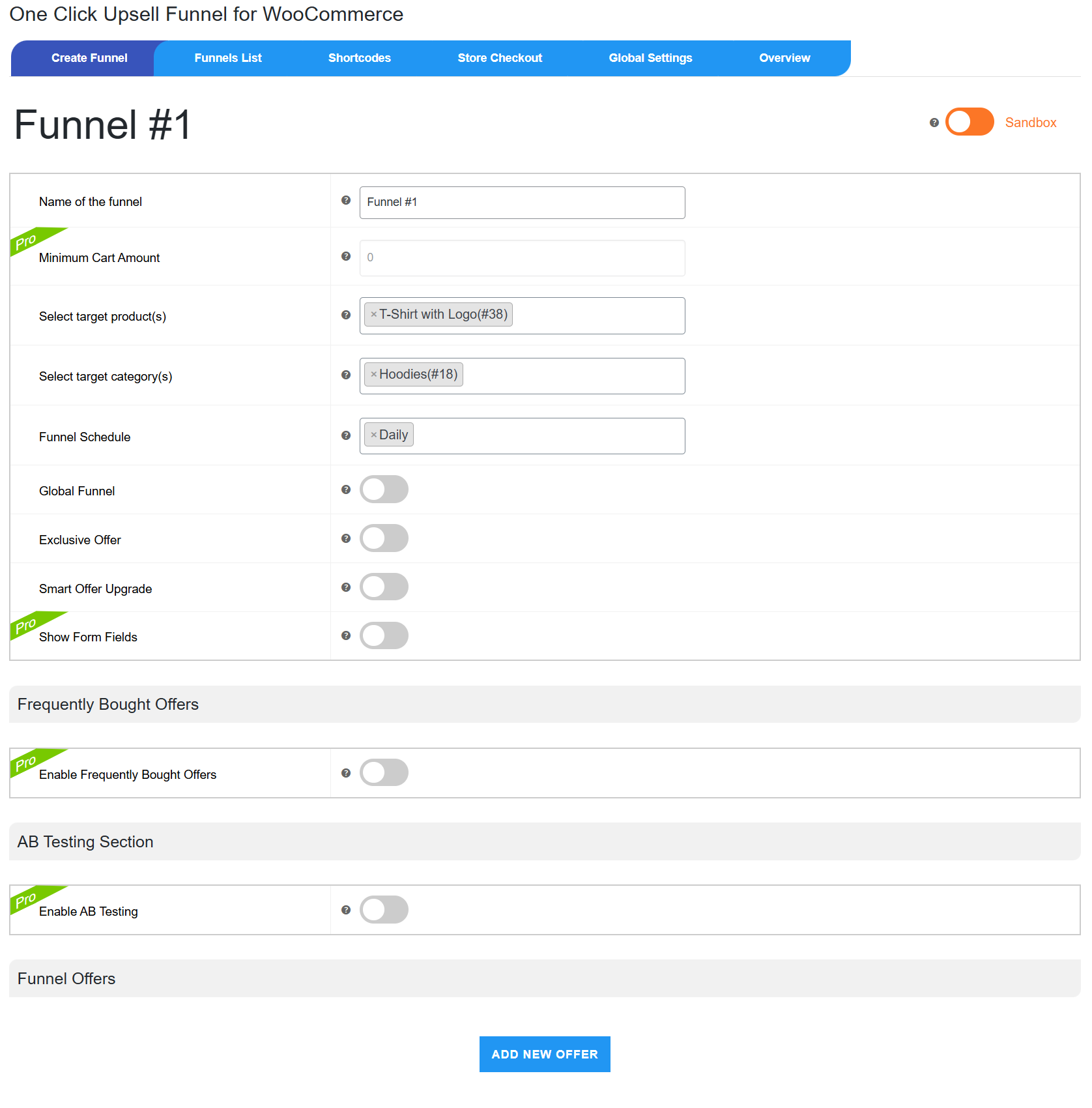Turn on Smart Offer Upgrade switch
The height and width of the screenshot is (1108, 1092).
coord(384,587)
